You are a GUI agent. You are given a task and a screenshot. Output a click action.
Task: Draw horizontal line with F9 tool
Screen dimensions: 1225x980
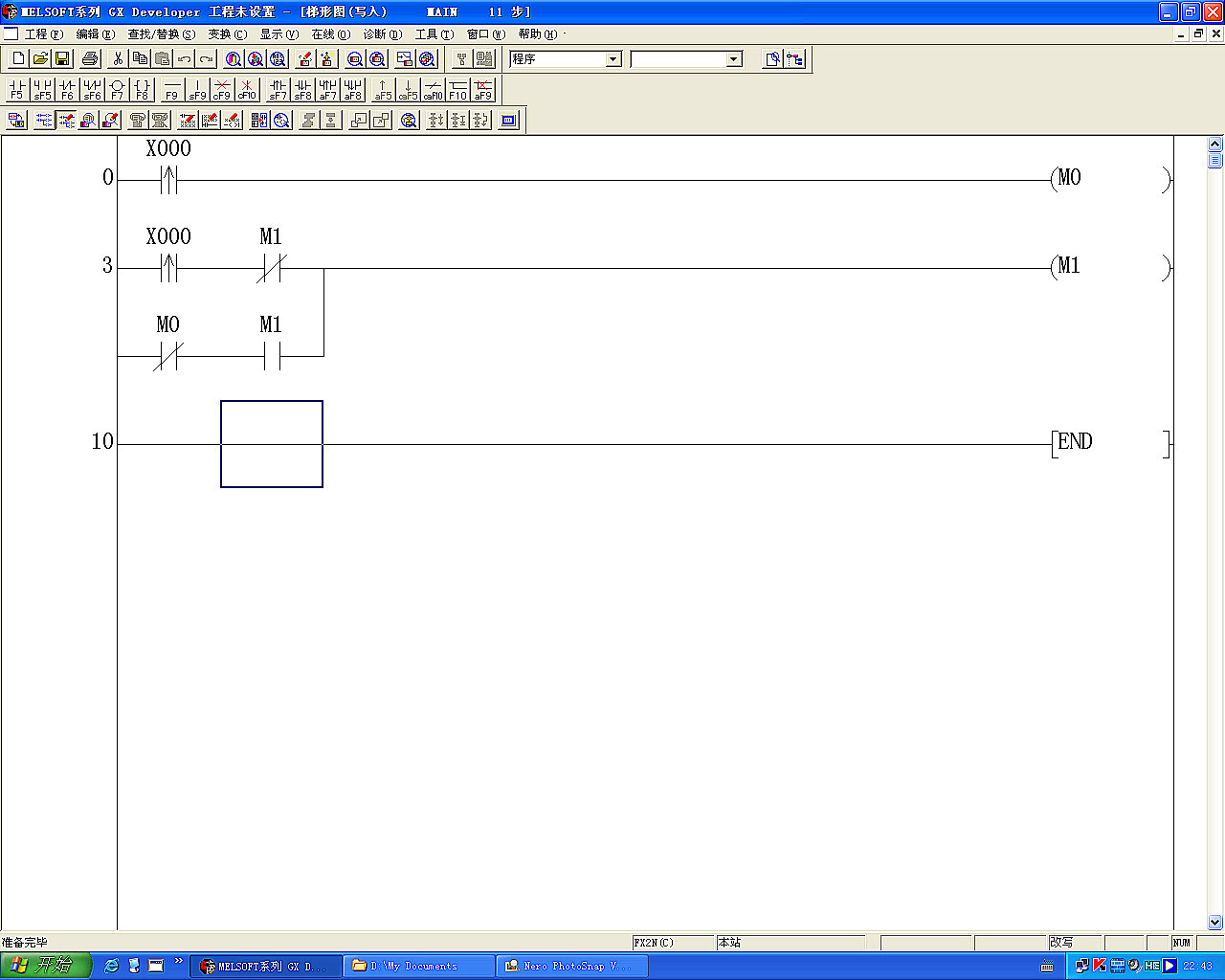click(x=171, y=90)
